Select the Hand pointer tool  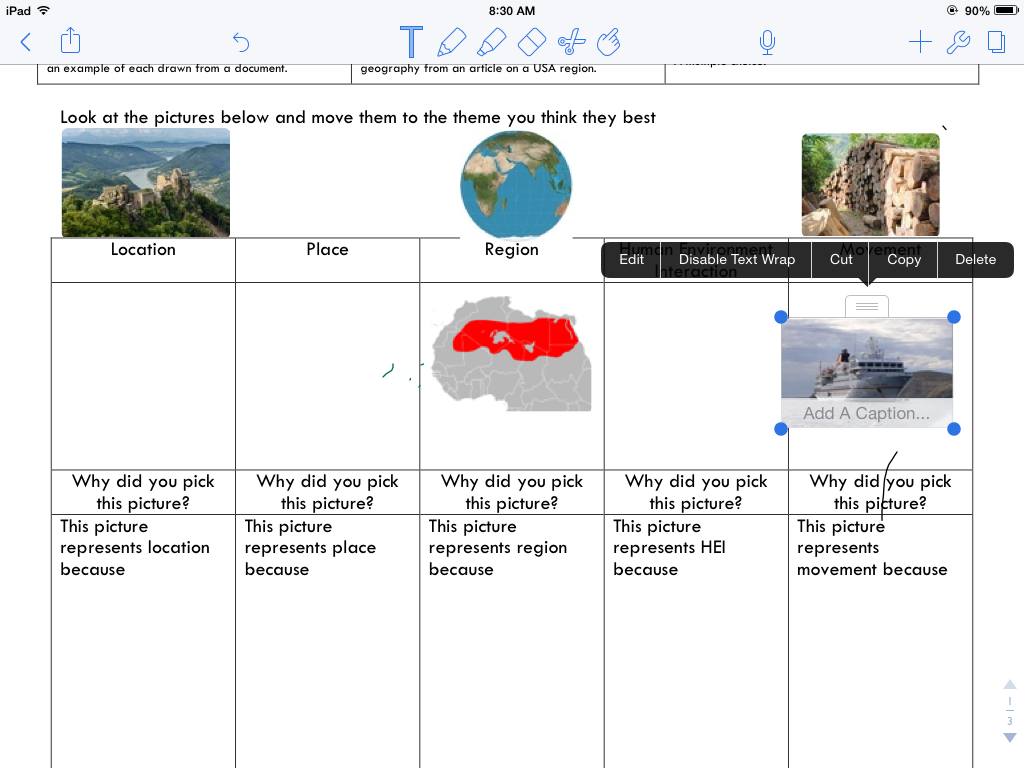tap(609, 42)
